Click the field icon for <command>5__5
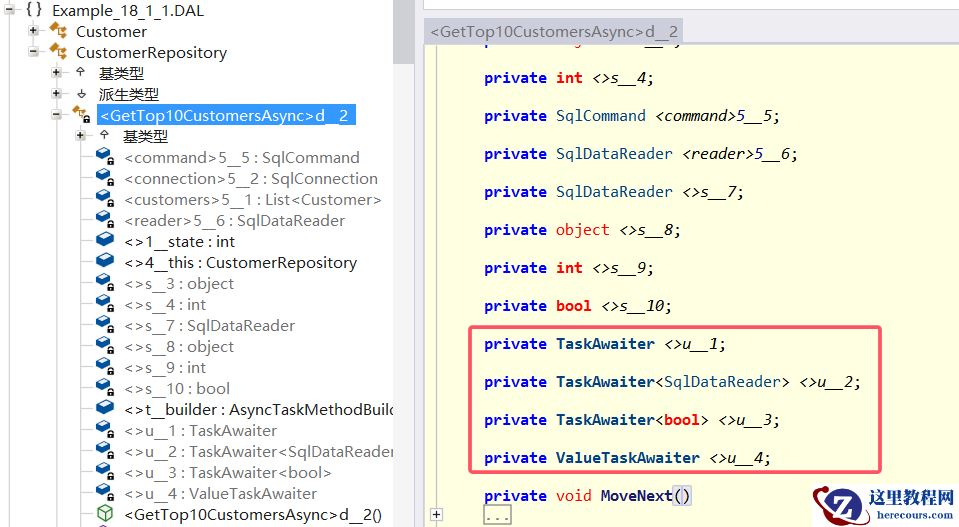Screen dimensions: 959x527 pos(105,157)
